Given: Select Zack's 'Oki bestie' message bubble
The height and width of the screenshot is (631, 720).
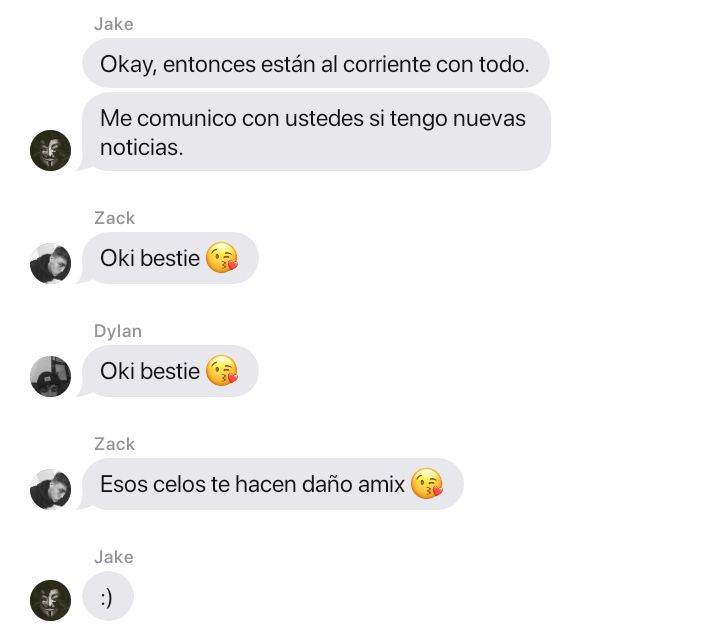Looking at the screenshot, I should click(x=168, y=258).
